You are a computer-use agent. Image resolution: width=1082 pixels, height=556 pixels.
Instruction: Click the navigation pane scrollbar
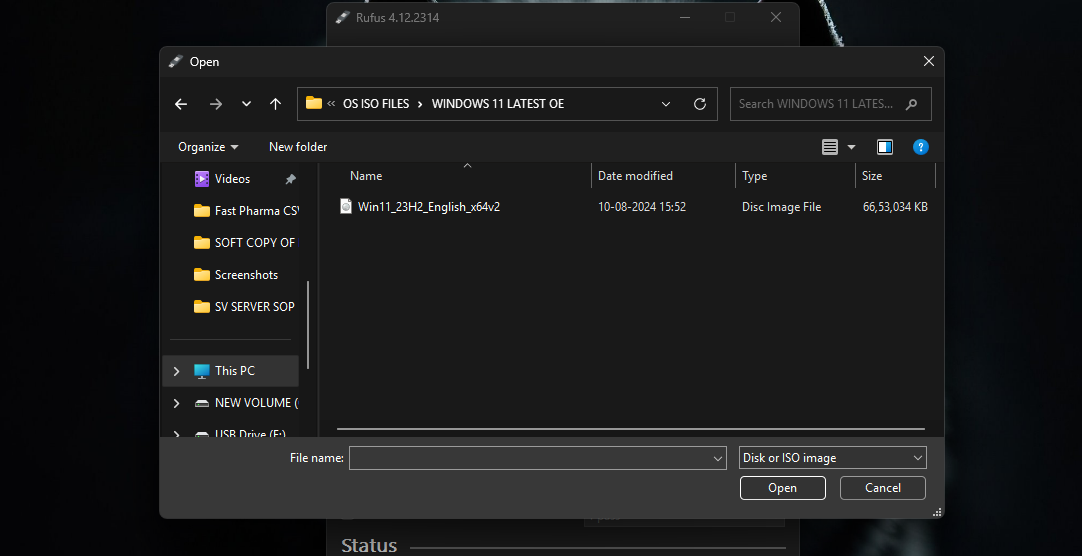pyautogui.click(x=308, y=324)
